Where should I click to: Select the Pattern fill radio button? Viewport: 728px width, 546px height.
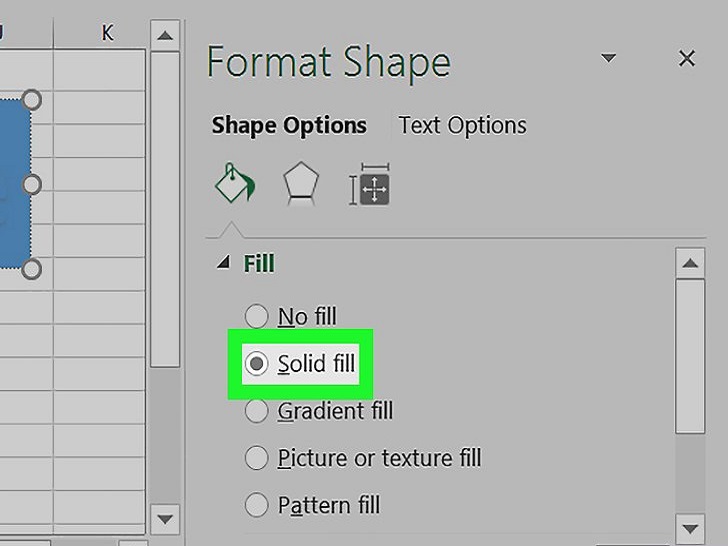pyautogui.click(x=256, y=505)
